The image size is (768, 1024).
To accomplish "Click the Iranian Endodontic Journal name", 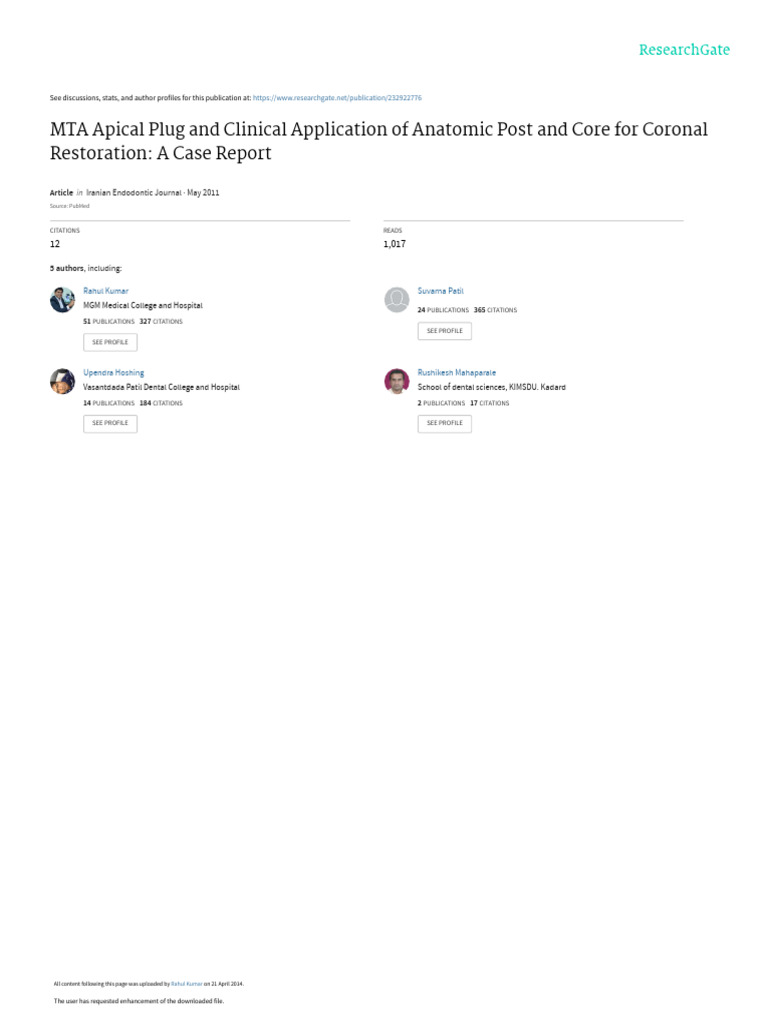I will point(134,193).
